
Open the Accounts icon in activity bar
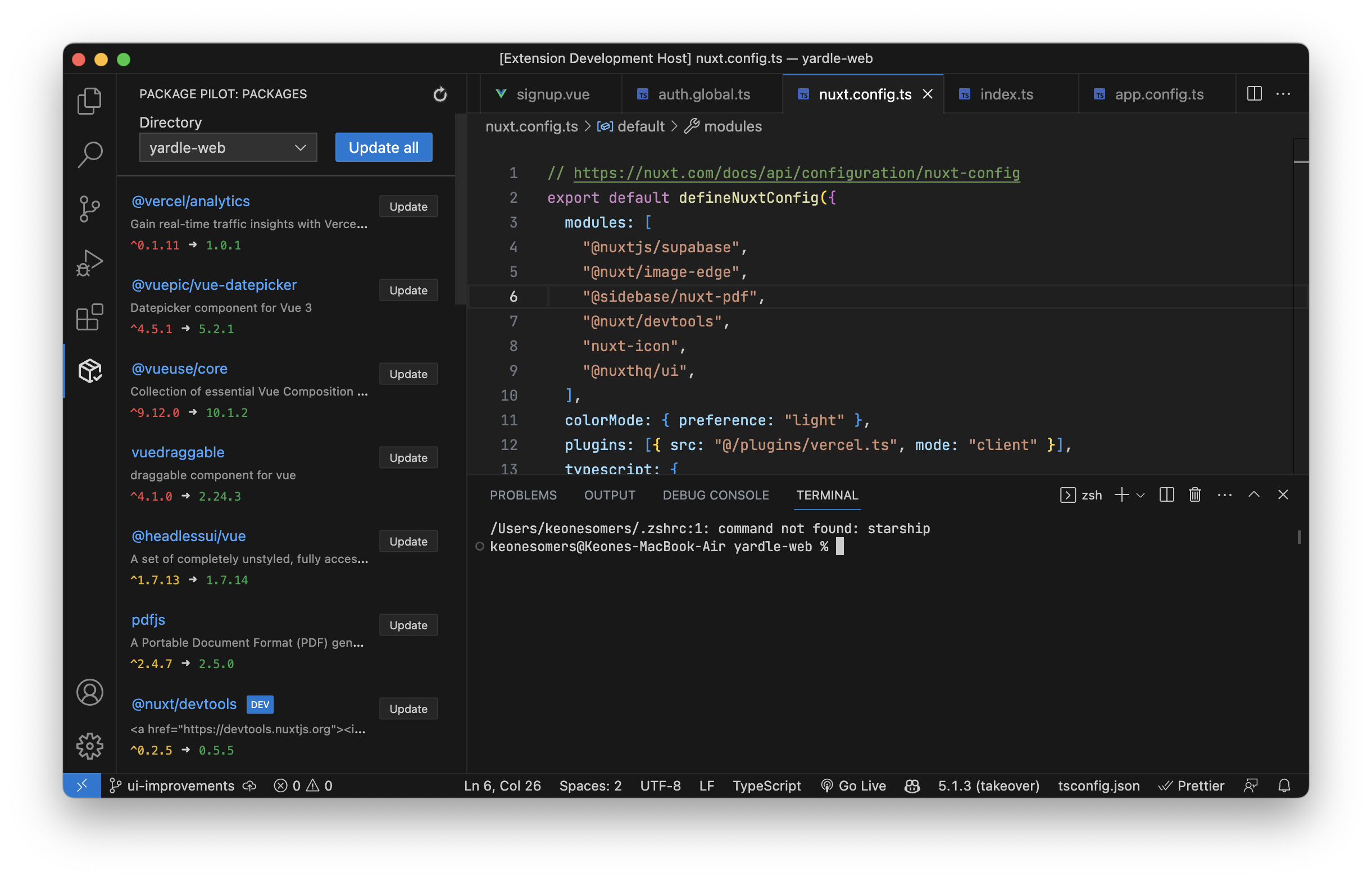pos(90,692)
